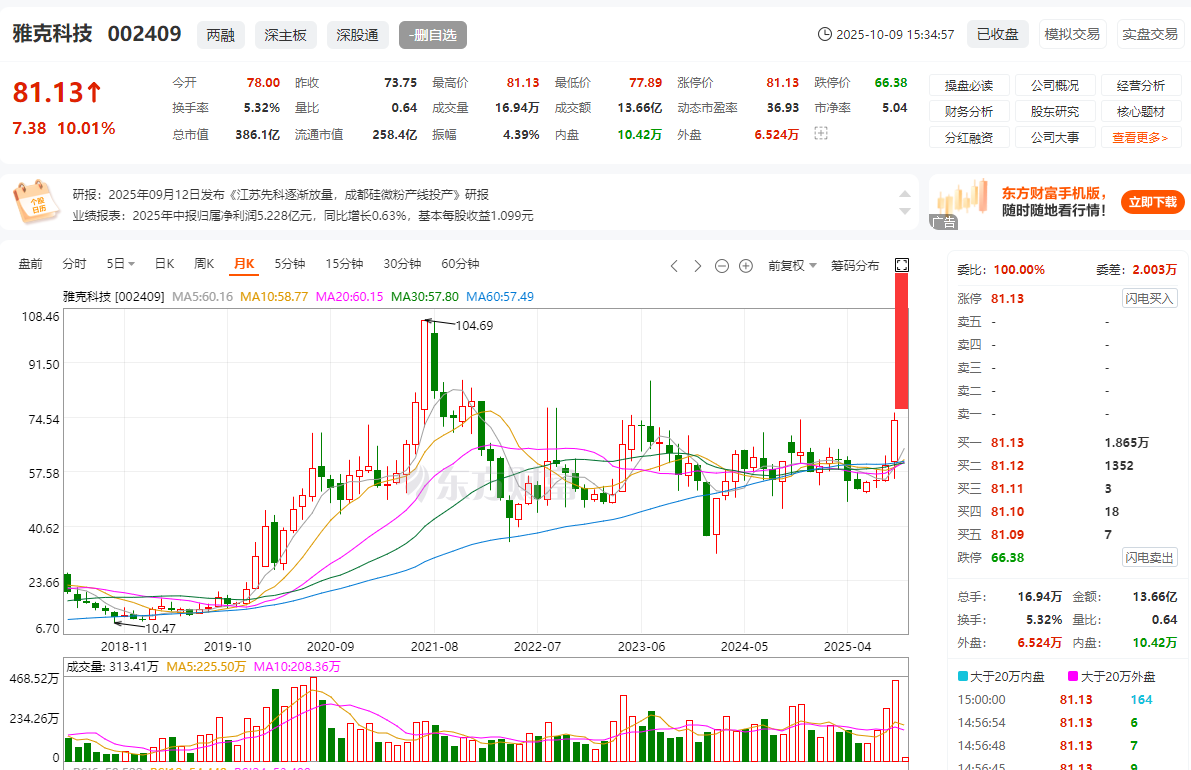Click the cyan 大于20万内盘 legend swatch
Screen dimensions: 1191x770
pyautogui.click(x=962, y=677)
